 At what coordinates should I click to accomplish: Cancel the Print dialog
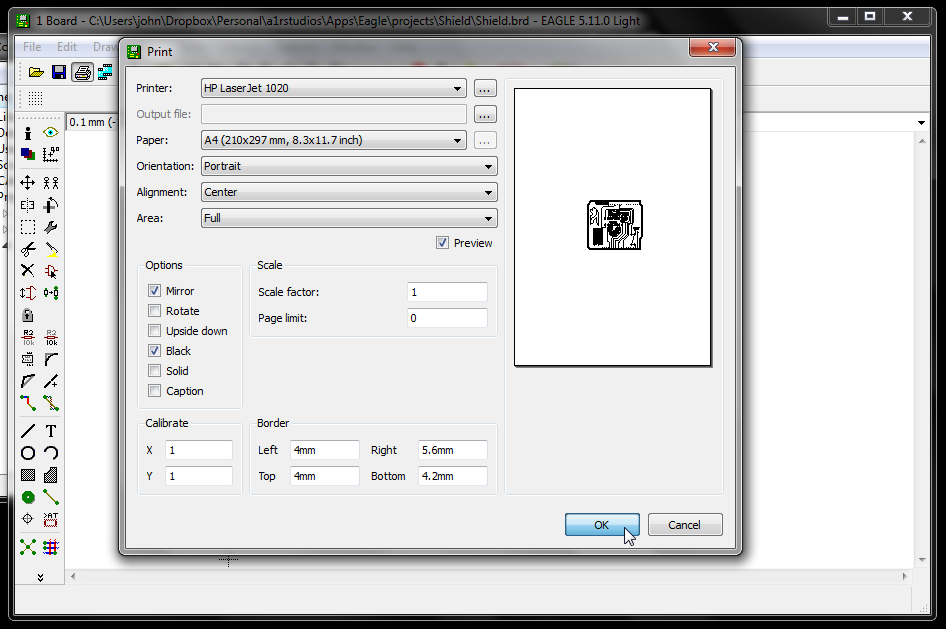(685, 525)
